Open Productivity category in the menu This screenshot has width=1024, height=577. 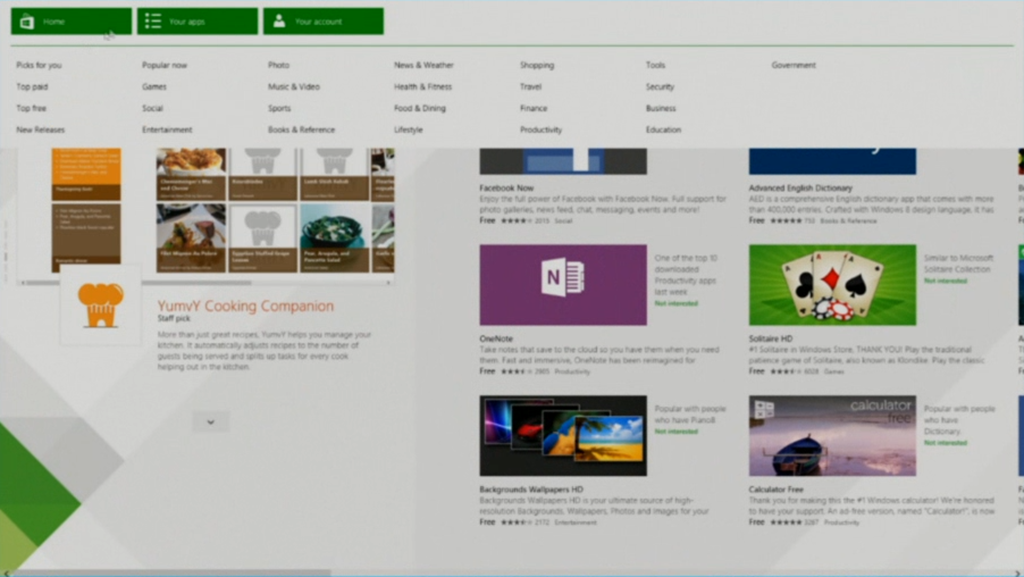[x=541, y=130]
